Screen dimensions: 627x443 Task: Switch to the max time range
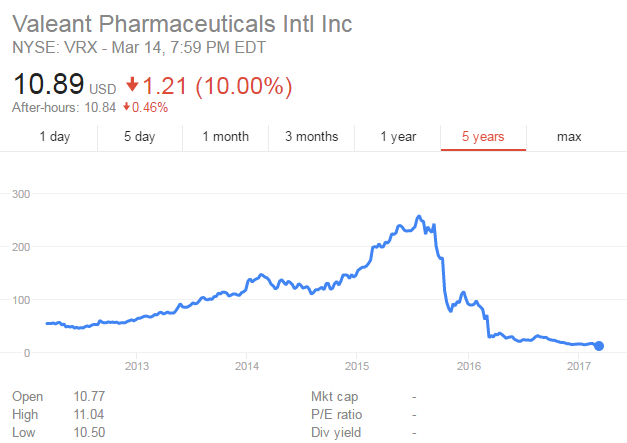point(569,137)
